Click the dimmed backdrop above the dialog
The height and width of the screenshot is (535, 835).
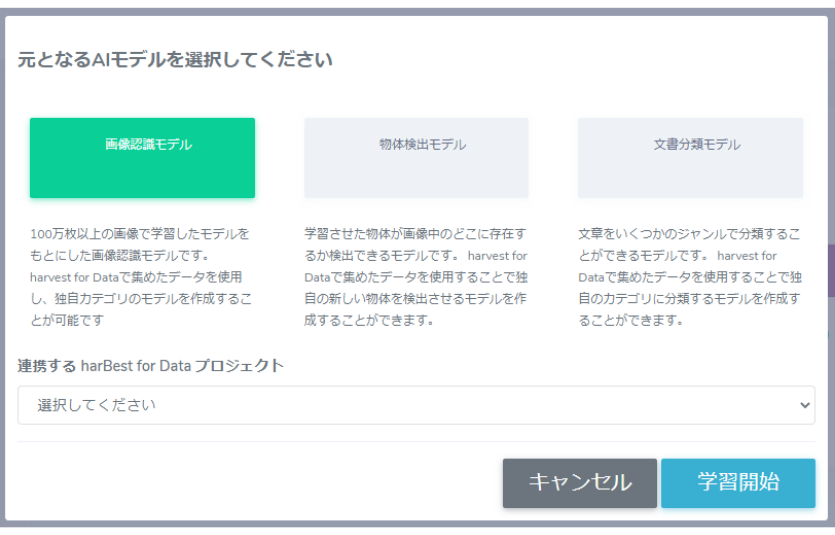[x=400, y=5]
